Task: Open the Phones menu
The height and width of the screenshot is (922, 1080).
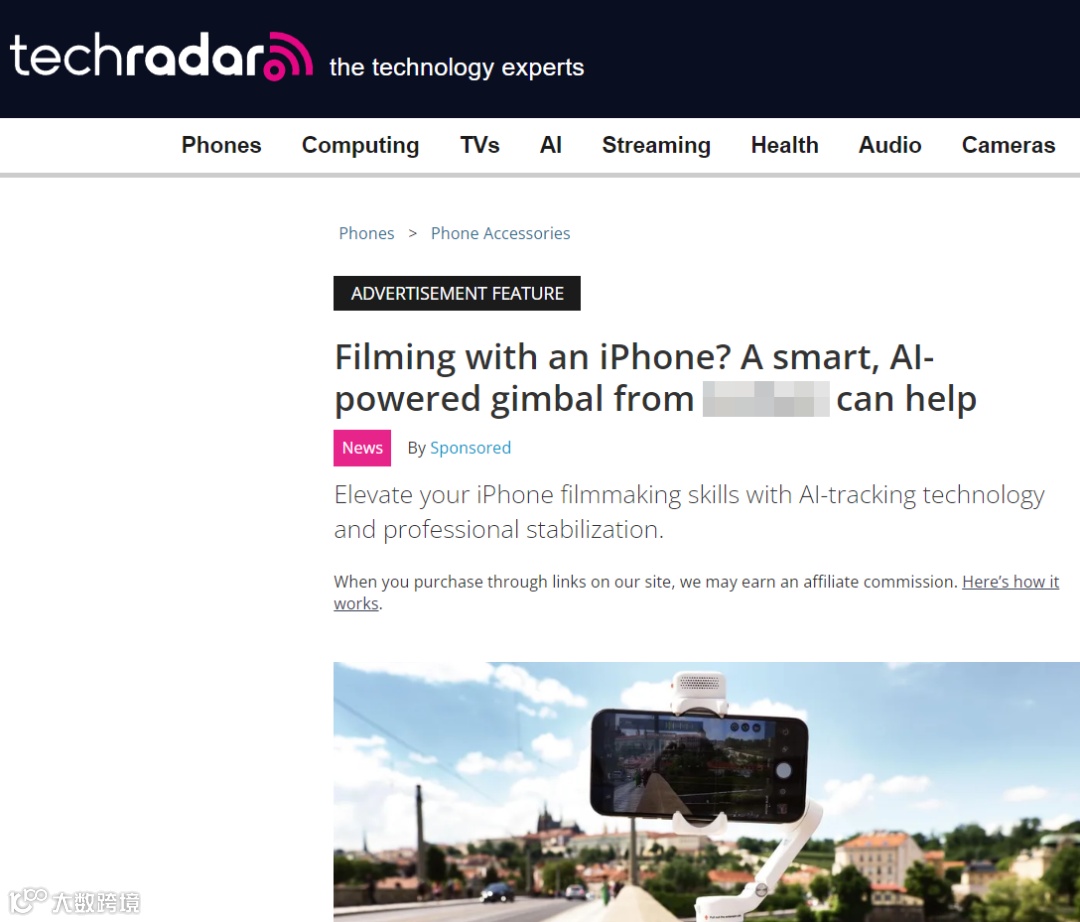Action: [221, 145]
